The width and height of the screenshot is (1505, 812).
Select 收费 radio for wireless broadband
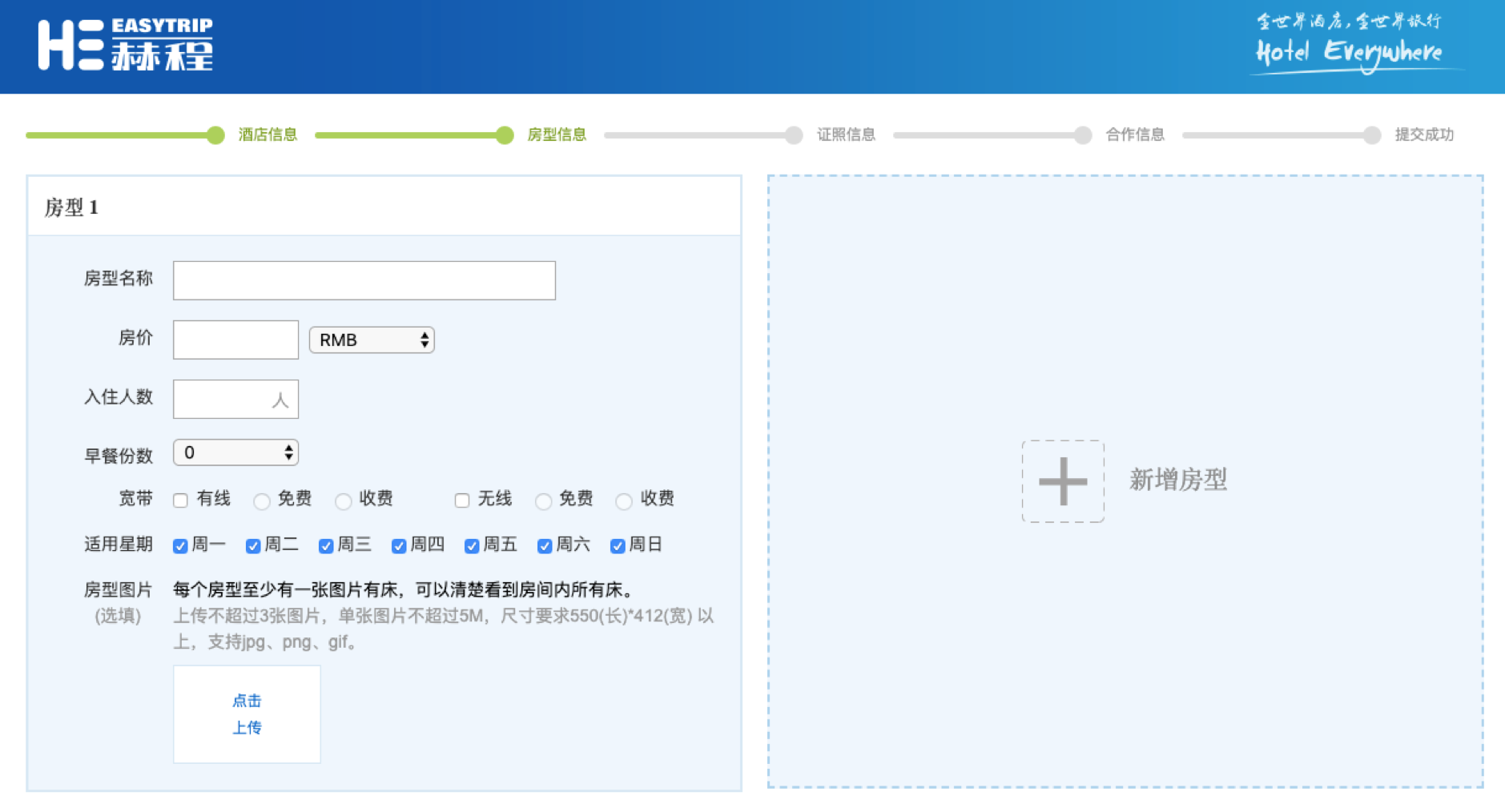point(624,501)
